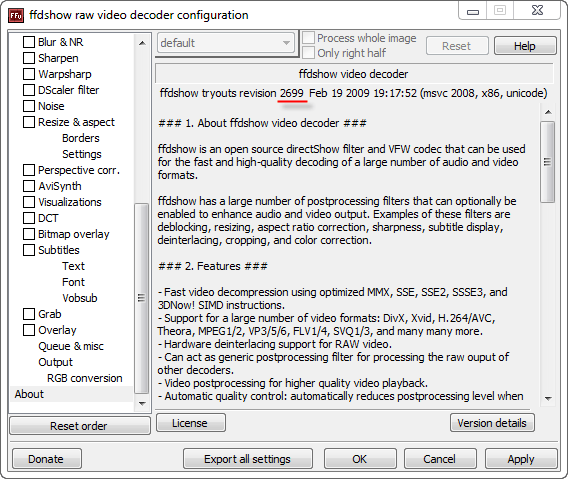Minimize the ffdshow configuration window

473,11
